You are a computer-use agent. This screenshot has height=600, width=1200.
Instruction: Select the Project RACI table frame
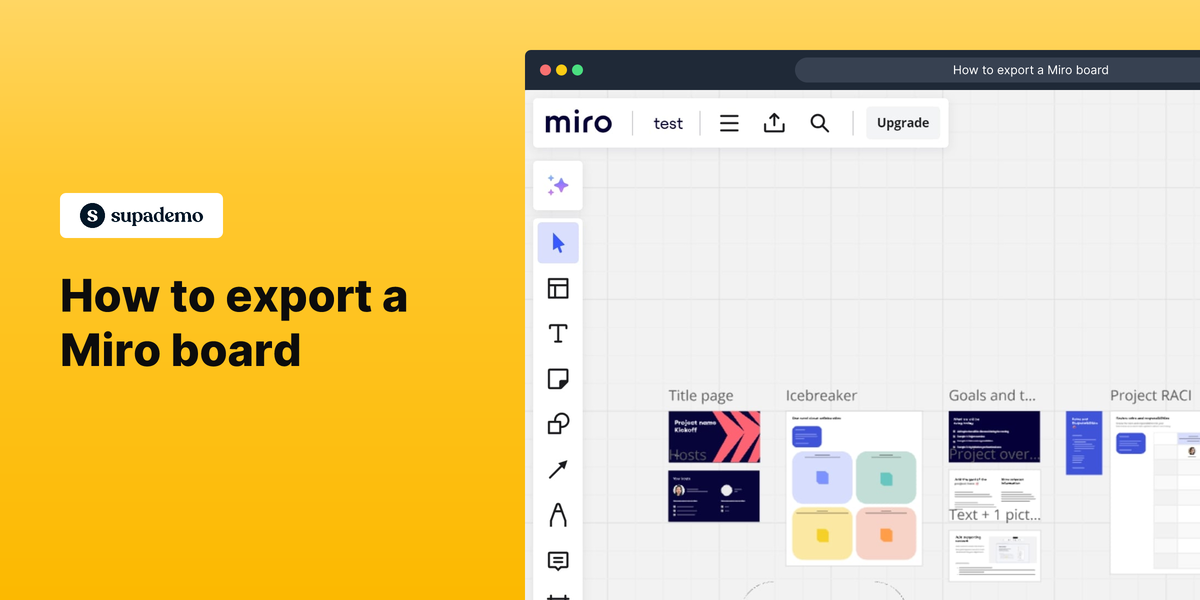coord(1155,492)
